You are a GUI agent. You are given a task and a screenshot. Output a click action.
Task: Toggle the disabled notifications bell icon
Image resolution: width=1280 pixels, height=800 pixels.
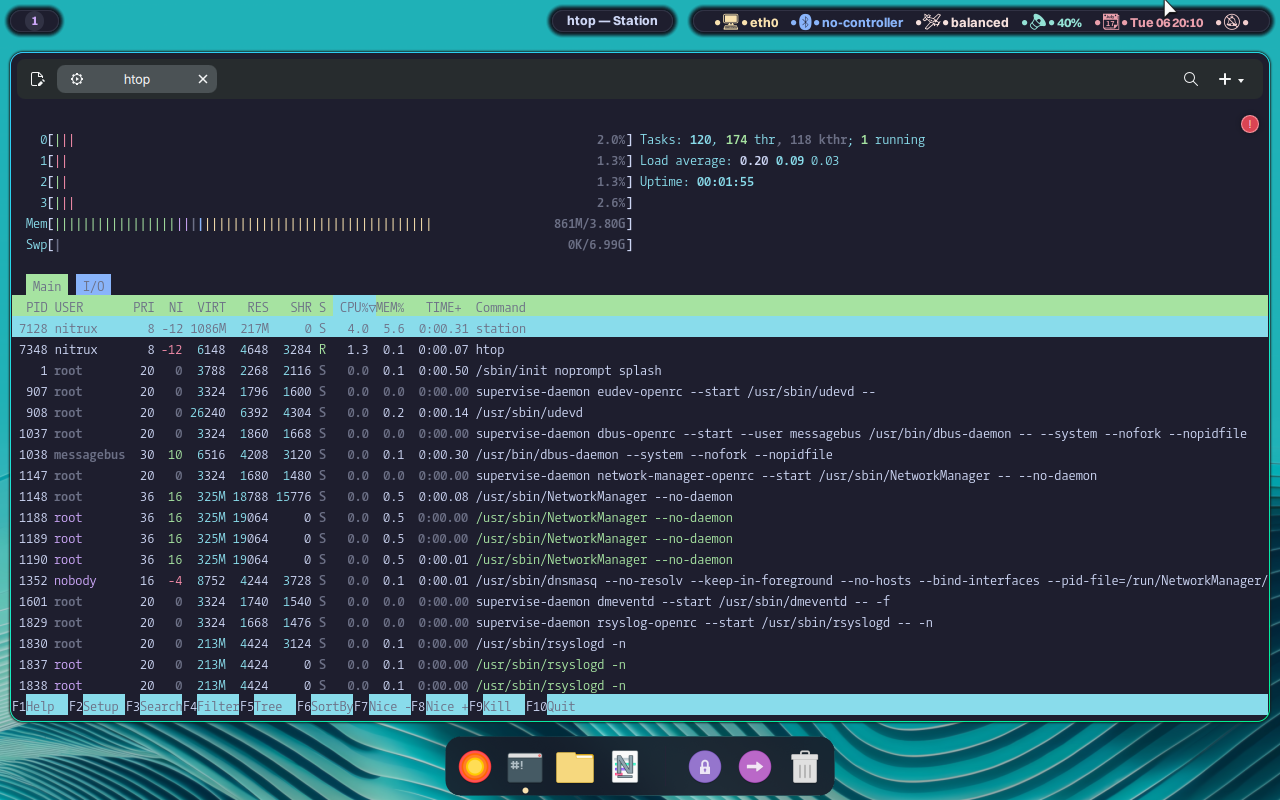tap(1232, 21)
